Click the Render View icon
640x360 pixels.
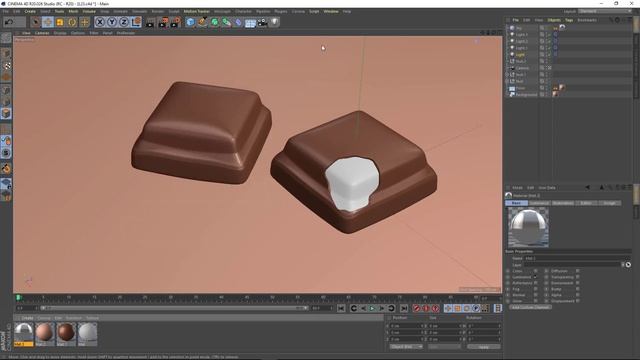point(150,22)
